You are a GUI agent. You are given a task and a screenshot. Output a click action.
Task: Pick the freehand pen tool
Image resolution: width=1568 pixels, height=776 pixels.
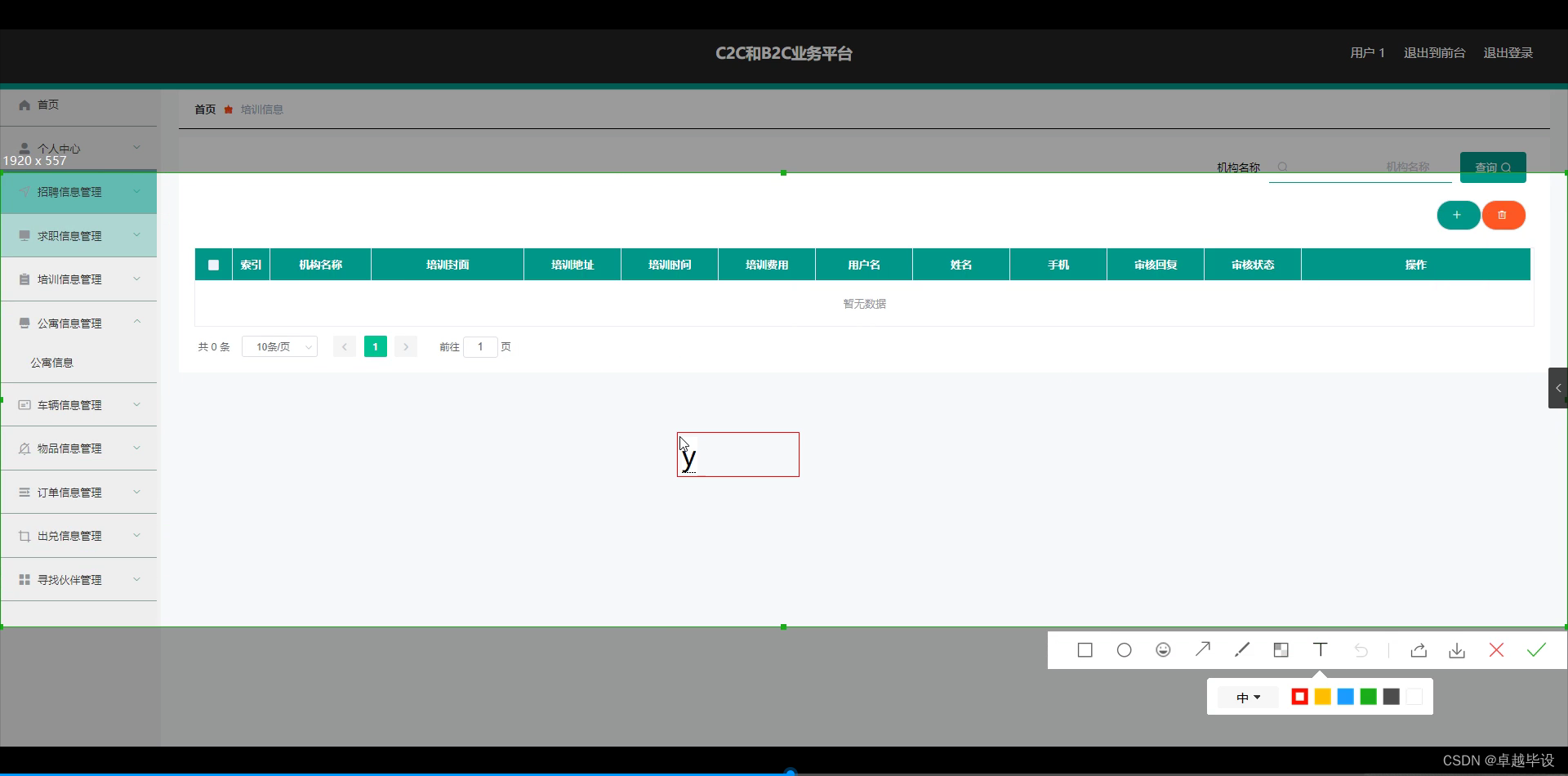(1241, 649)
